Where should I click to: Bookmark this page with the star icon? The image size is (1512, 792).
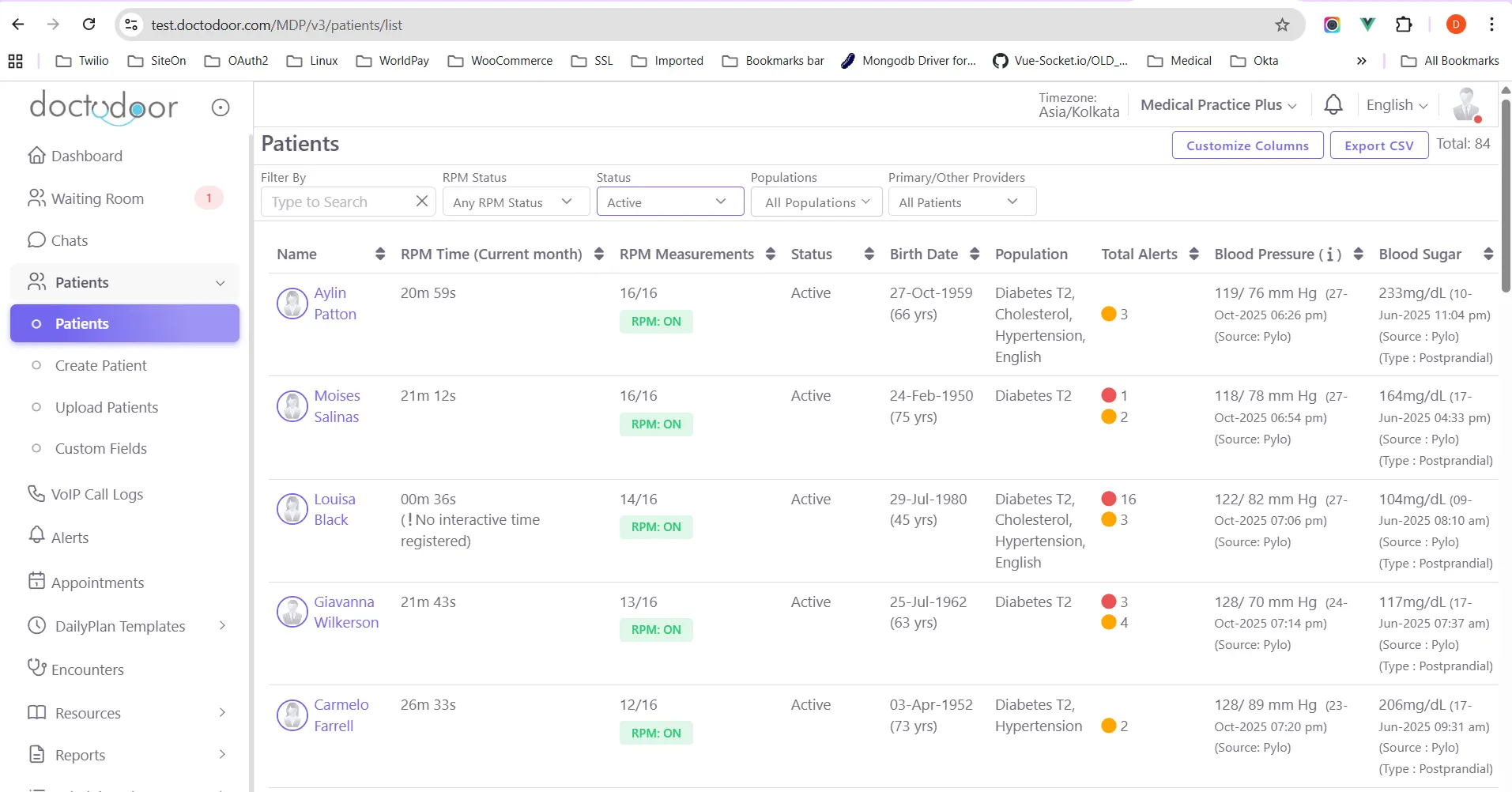coord(1282,25)
